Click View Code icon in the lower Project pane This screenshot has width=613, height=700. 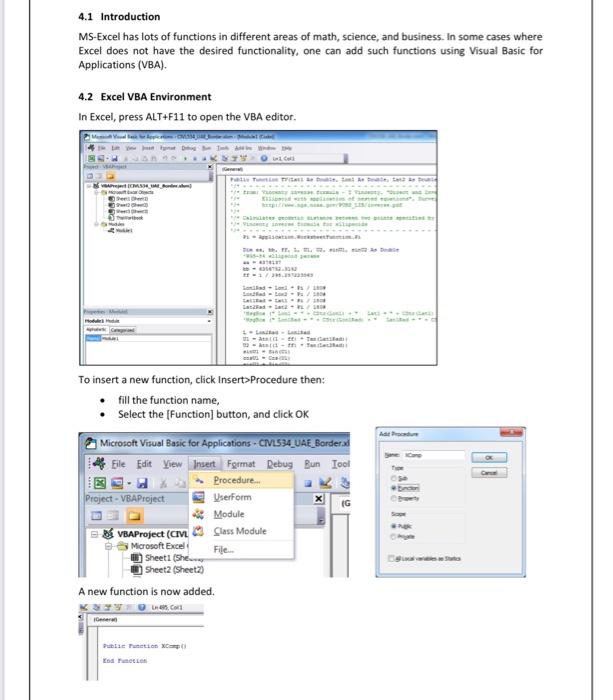click(x=96, y=516)
